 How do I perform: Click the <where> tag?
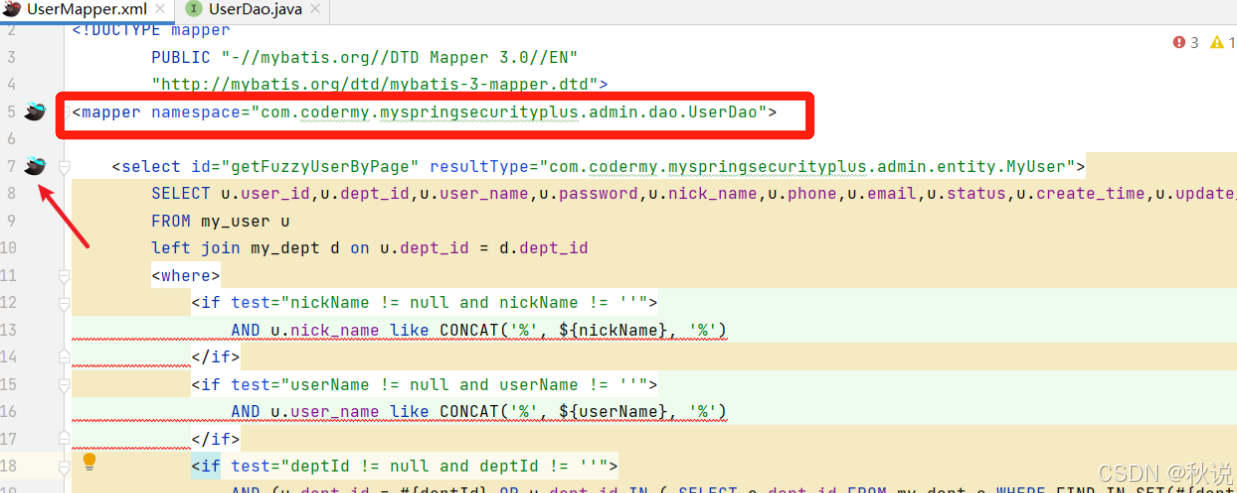185,275
